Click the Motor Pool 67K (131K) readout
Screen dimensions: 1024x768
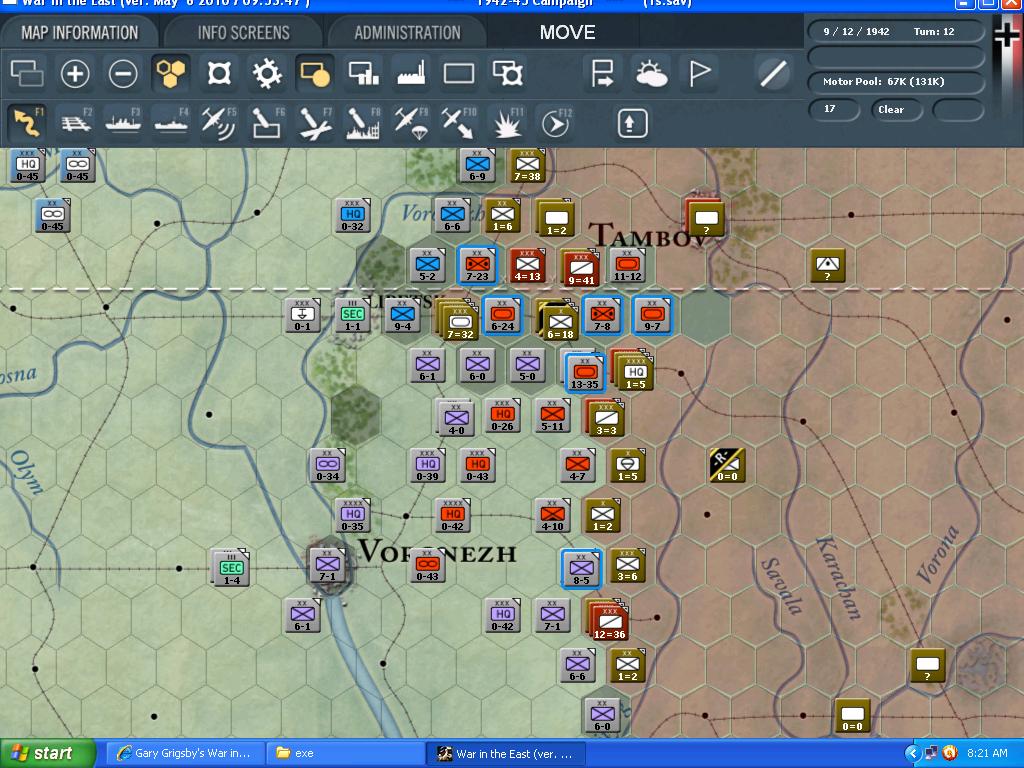pyautogui.click(x=895, y=82)
